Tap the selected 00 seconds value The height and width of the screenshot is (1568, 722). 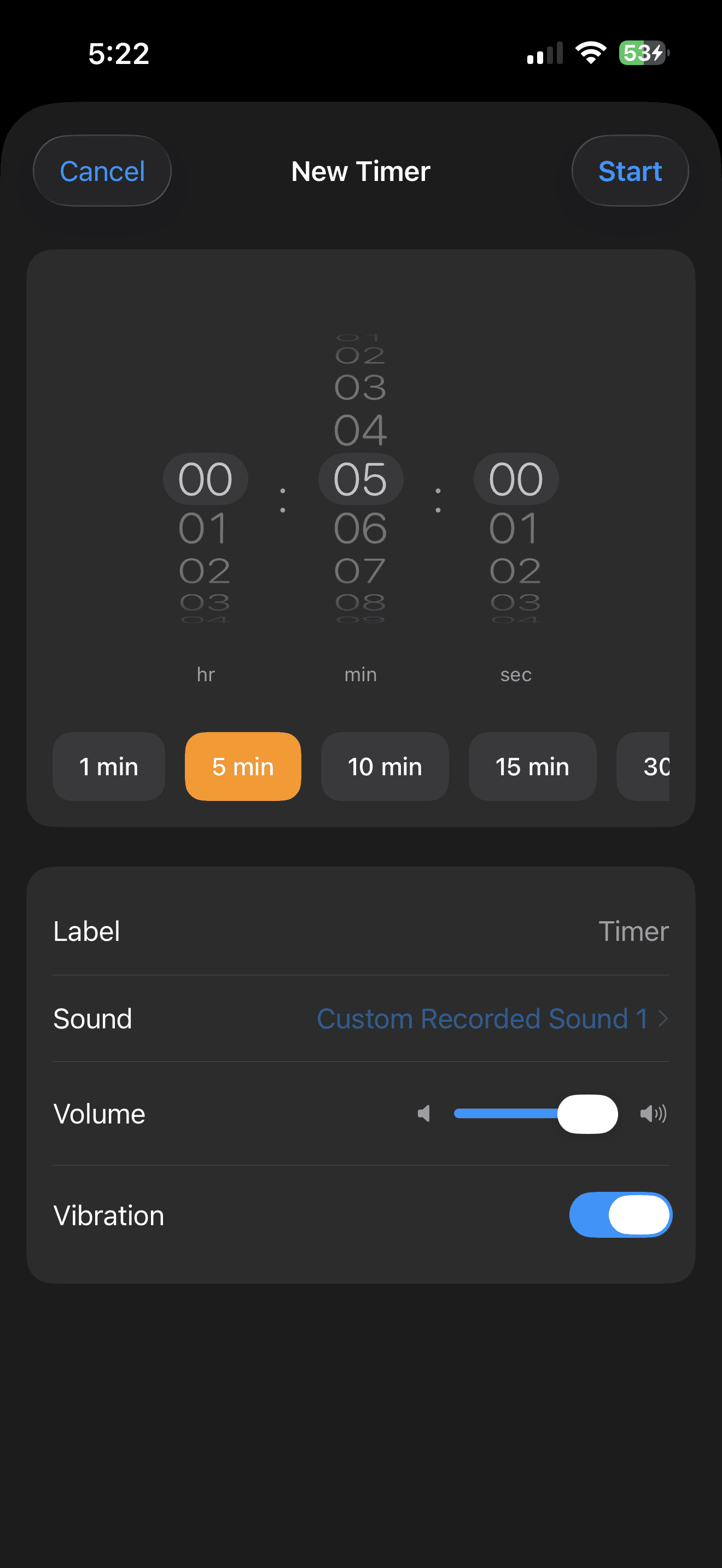tap(516, 479)
